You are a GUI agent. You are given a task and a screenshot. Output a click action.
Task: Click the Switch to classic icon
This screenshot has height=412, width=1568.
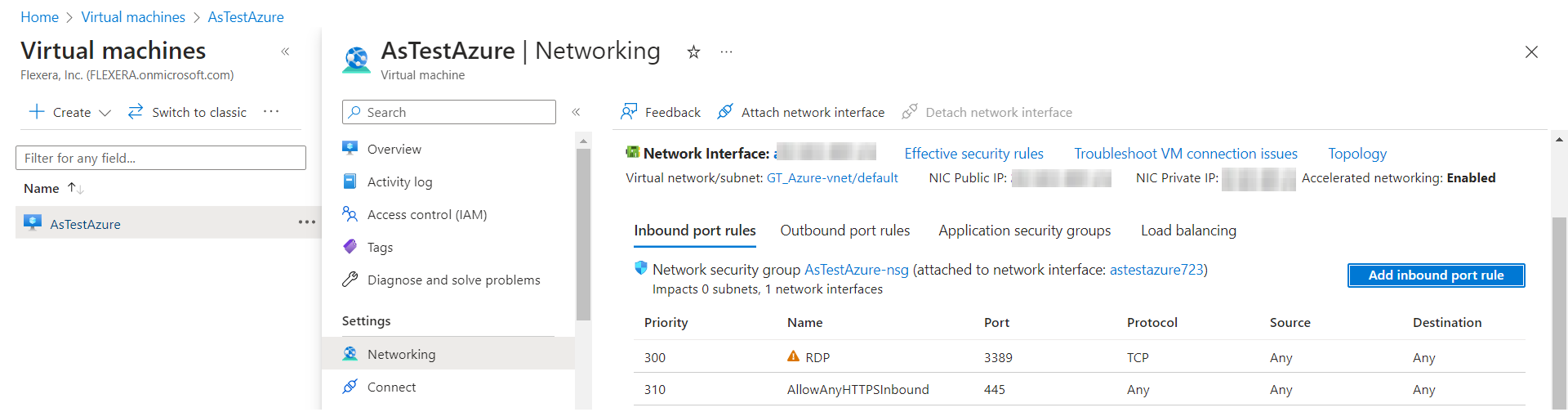pos(136,112)
